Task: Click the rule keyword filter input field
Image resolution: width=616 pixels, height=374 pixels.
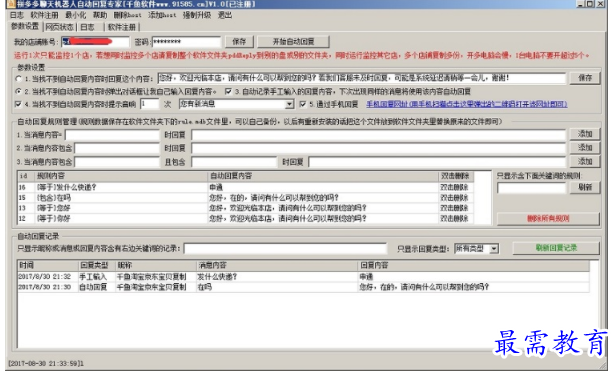Action: pyautogui.click(x=532, y=188)
